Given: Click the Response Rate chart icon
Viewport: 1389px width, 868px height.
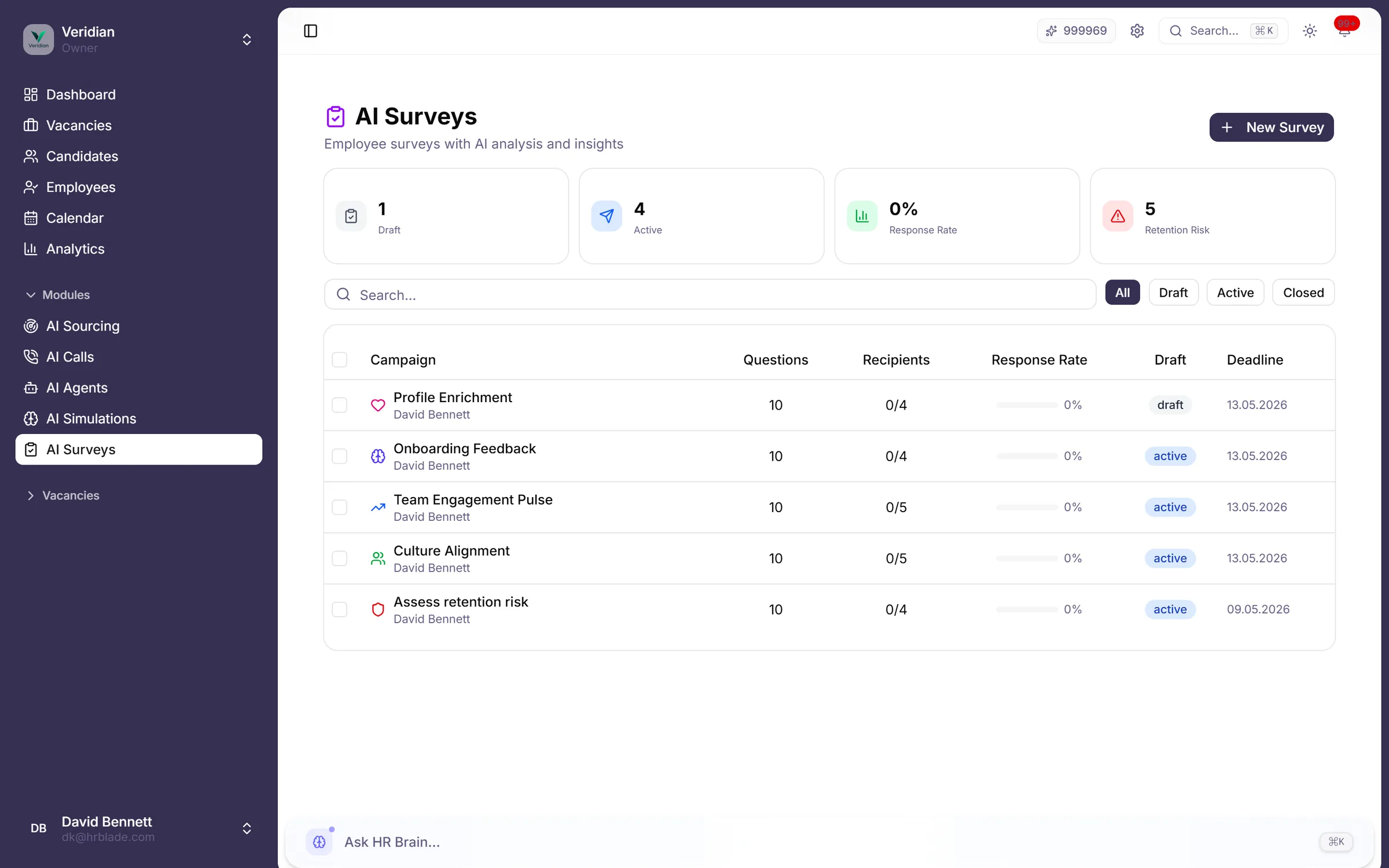Looking at the screenshot, I should tap(862, 216).
